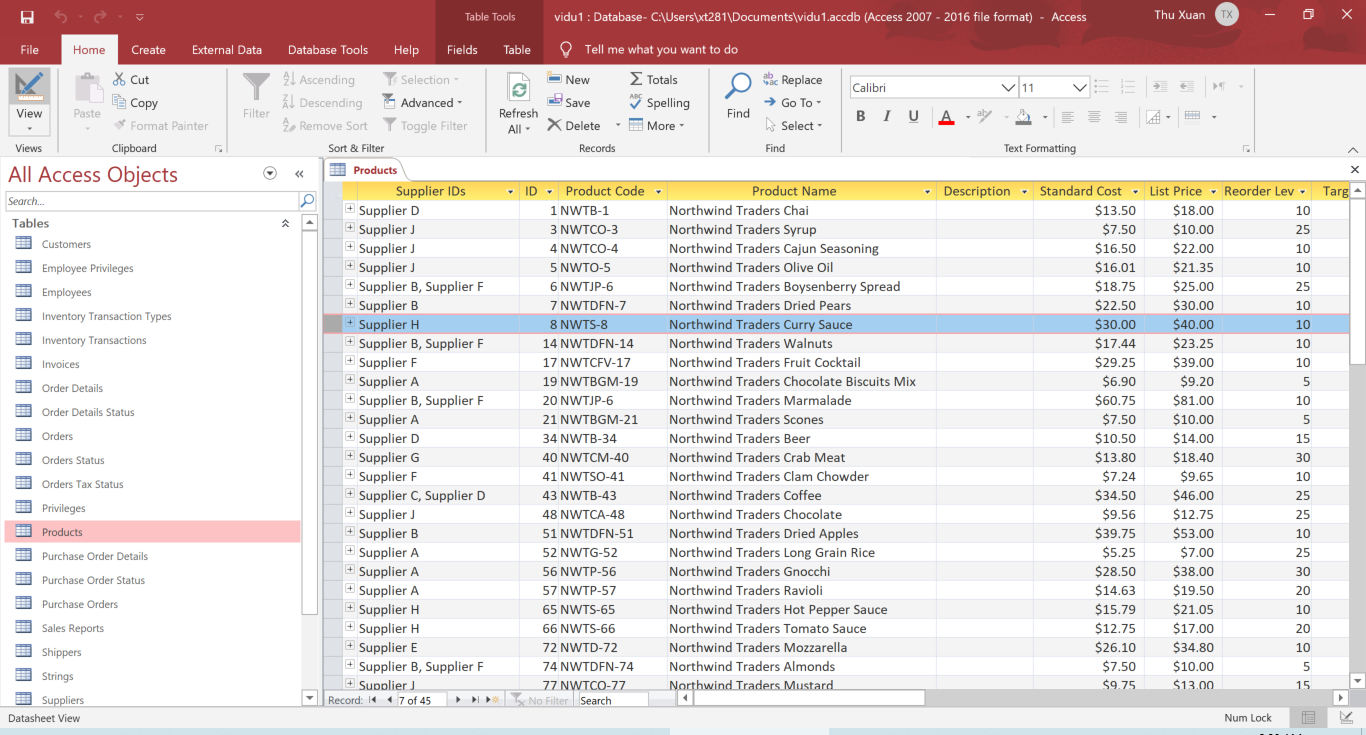This screenshot has height=735, width=1366.
Task: Collapse the navigation pane shutter
Action: tap(299, 174)
